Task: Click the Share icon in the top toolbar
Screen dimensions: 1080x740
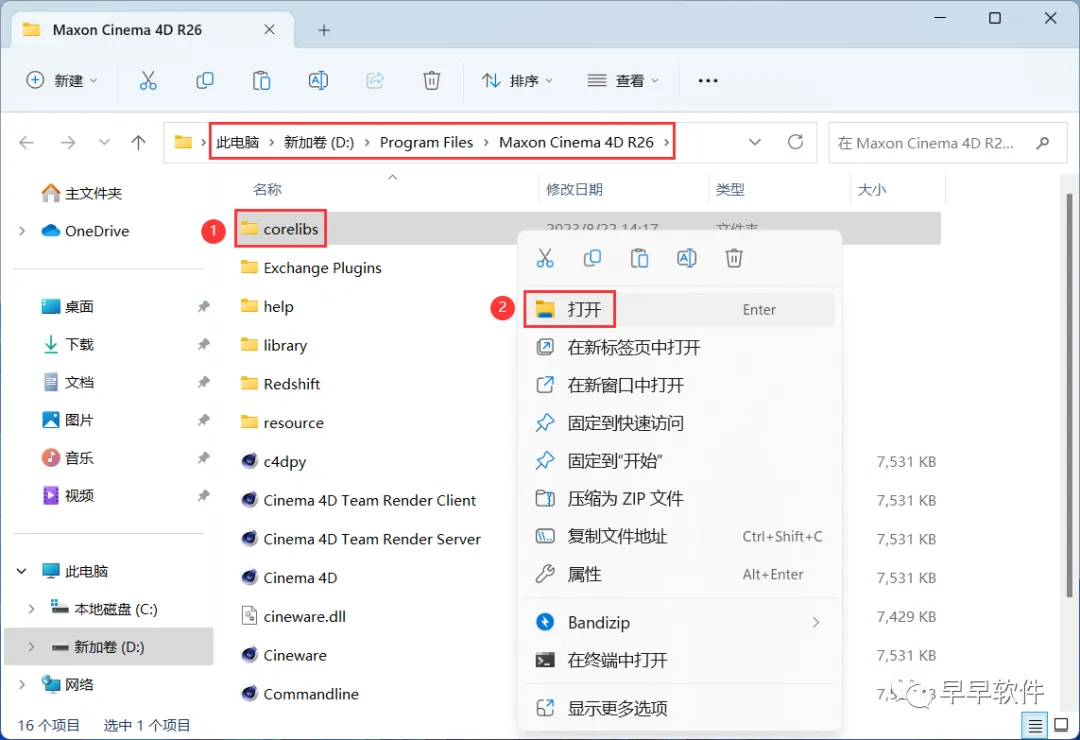Action: [375, 81]
